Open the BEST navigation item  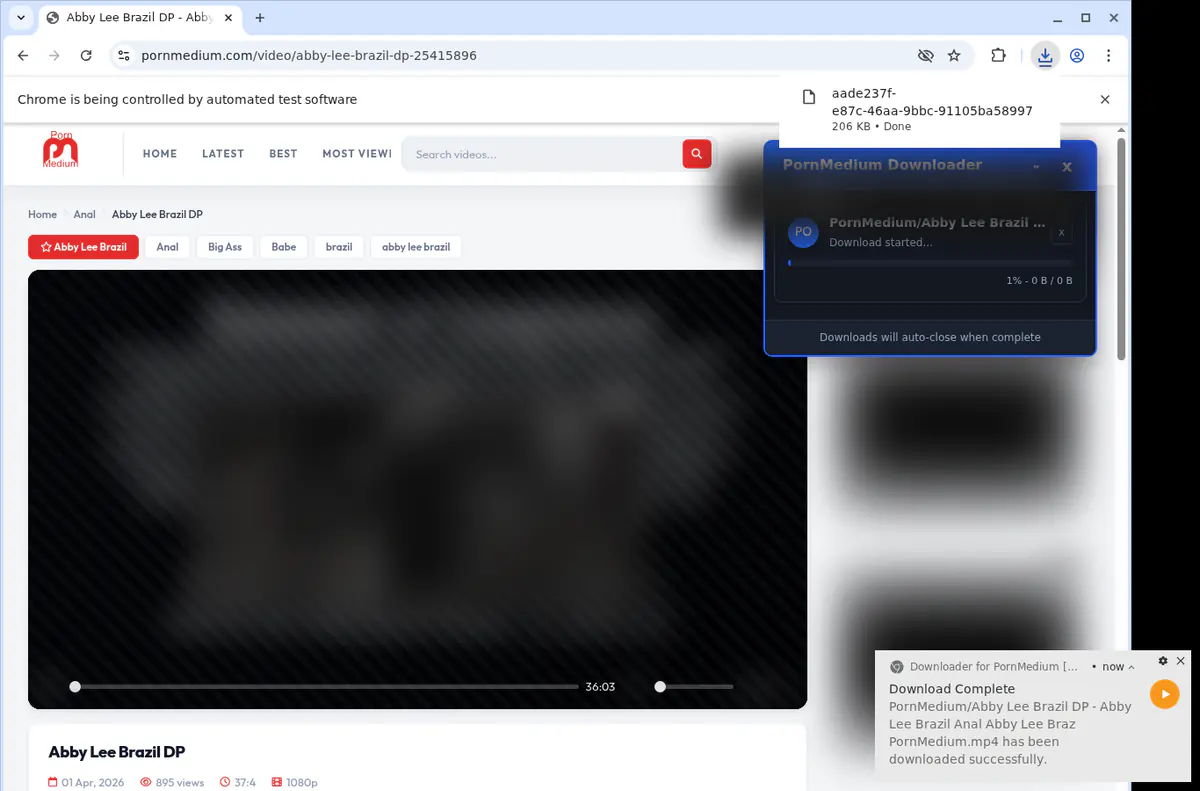point(283,154)
